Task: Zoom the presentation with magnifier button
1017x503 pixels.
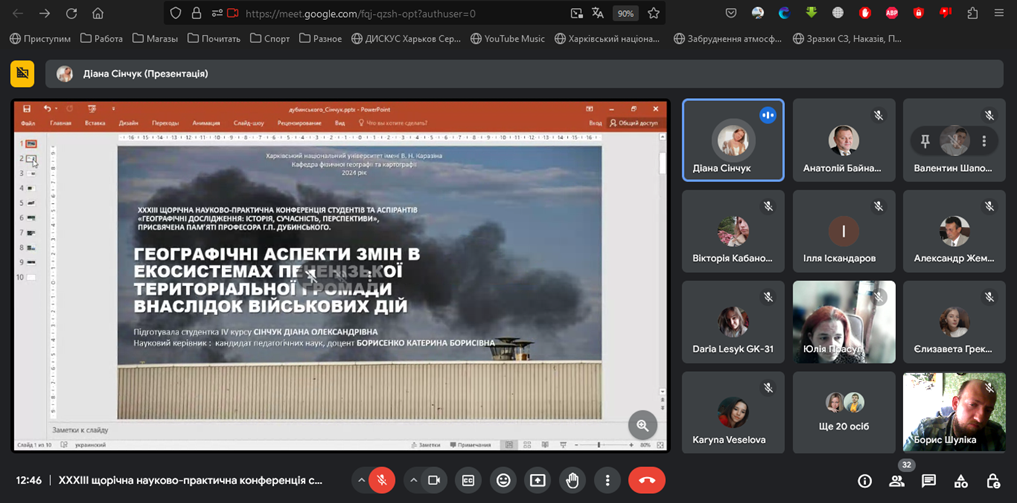Action: point(642,425)
